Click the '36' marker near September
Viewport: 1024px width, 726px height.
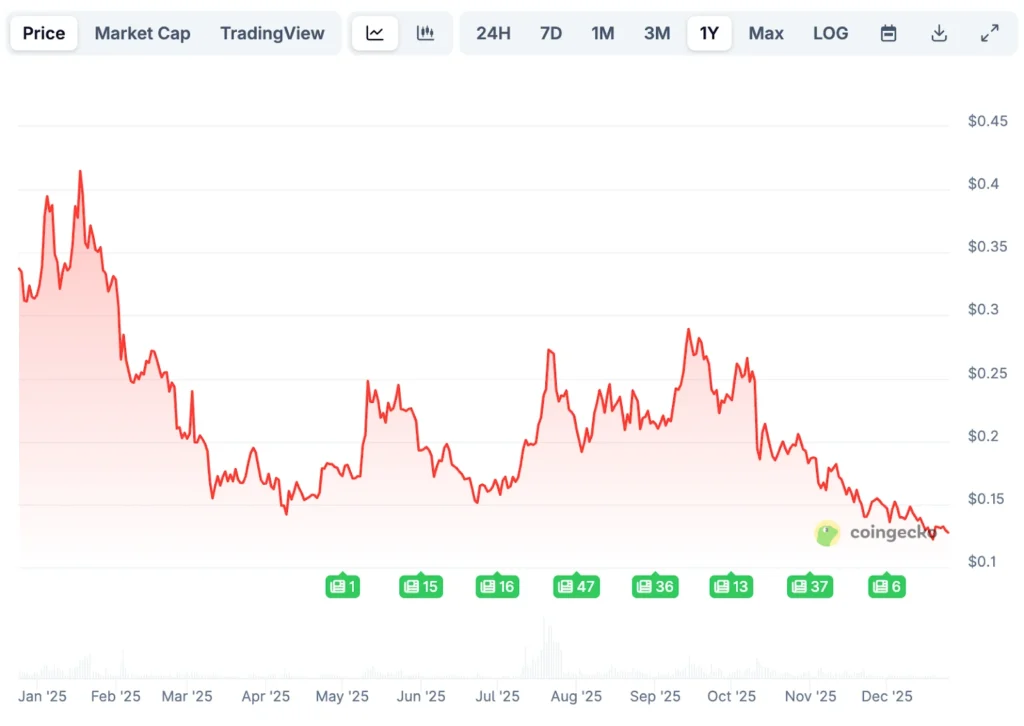coord(654,587)
